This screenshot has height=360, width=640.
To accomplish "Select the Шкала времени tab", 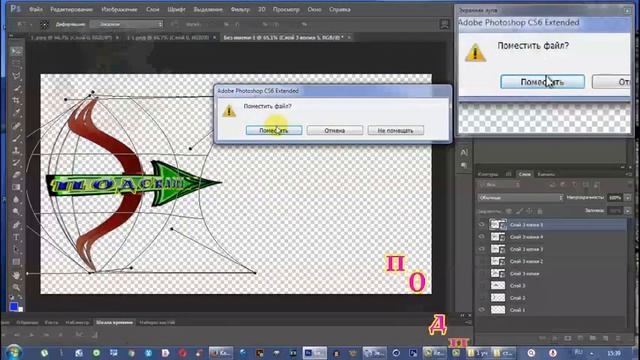I will tap(114, 322).
